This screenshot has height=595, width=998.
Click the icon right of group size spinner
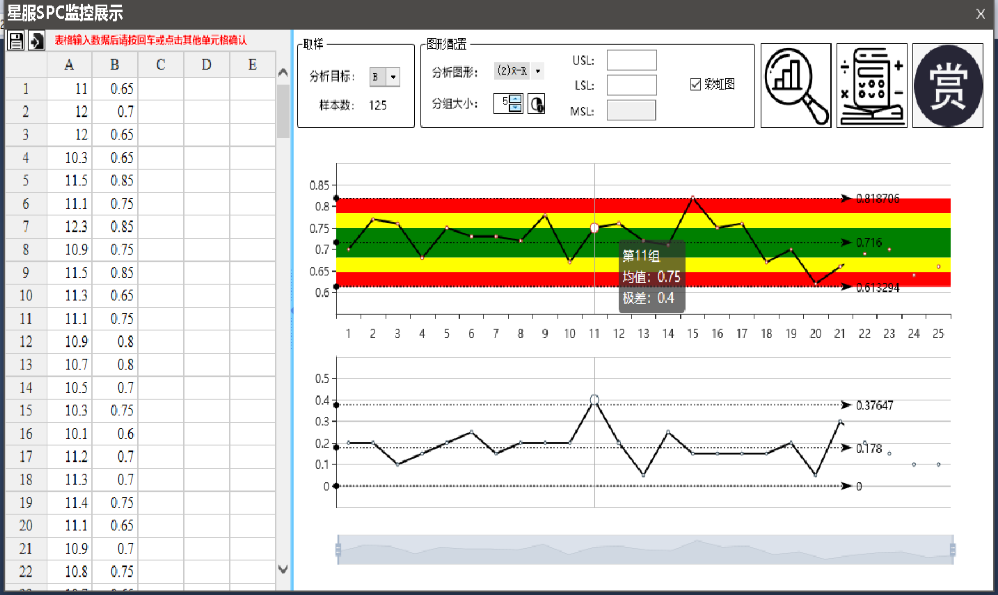[x=536, y=104]
